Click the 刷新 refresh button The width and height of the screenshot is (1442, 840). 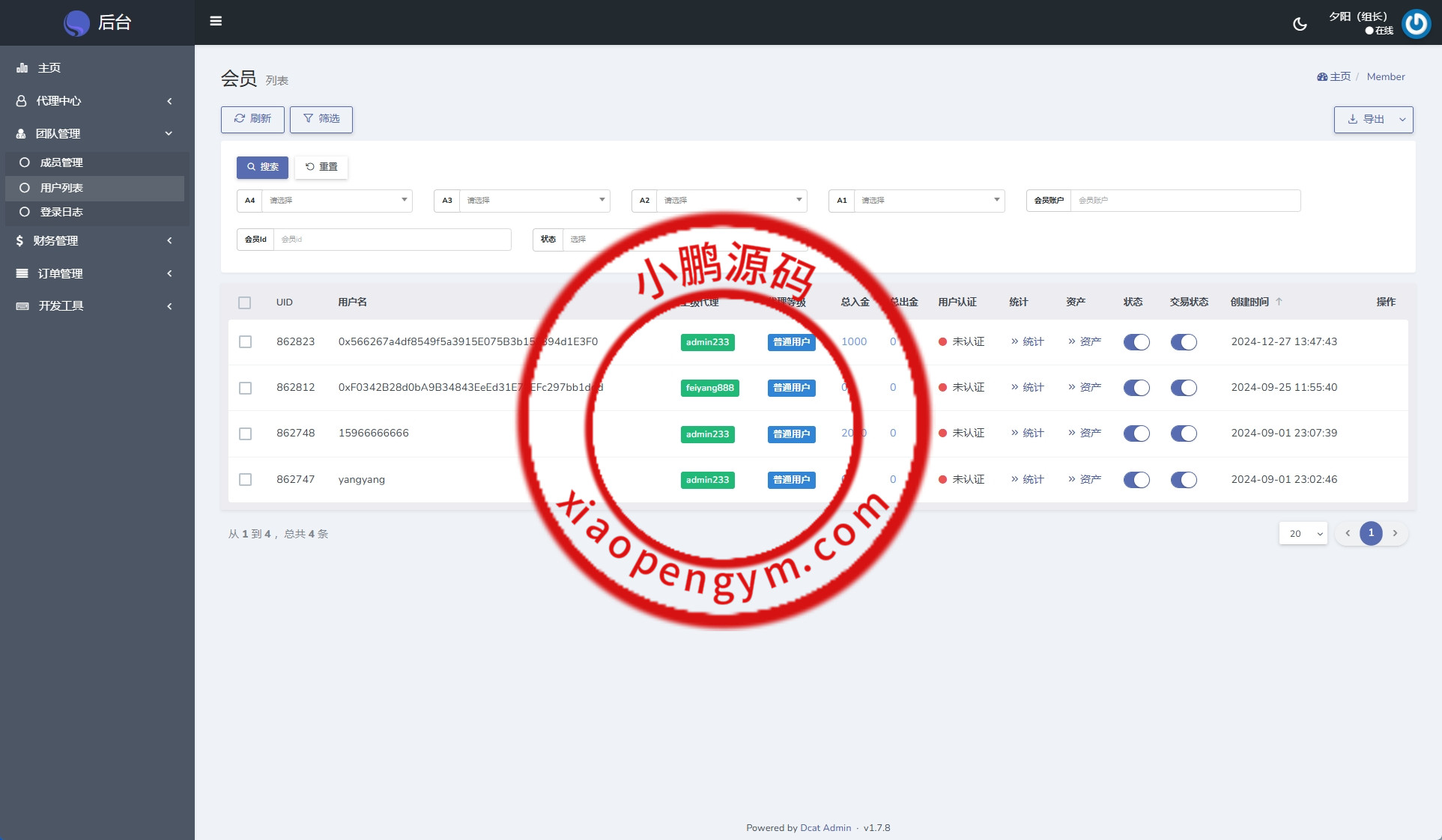pos(252,119)
